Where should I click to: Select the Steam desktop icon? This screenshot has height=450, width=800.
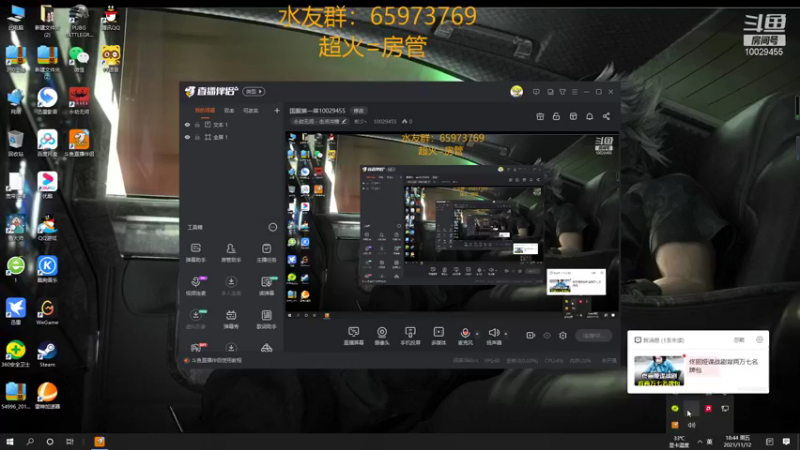(x=47, y=354)
